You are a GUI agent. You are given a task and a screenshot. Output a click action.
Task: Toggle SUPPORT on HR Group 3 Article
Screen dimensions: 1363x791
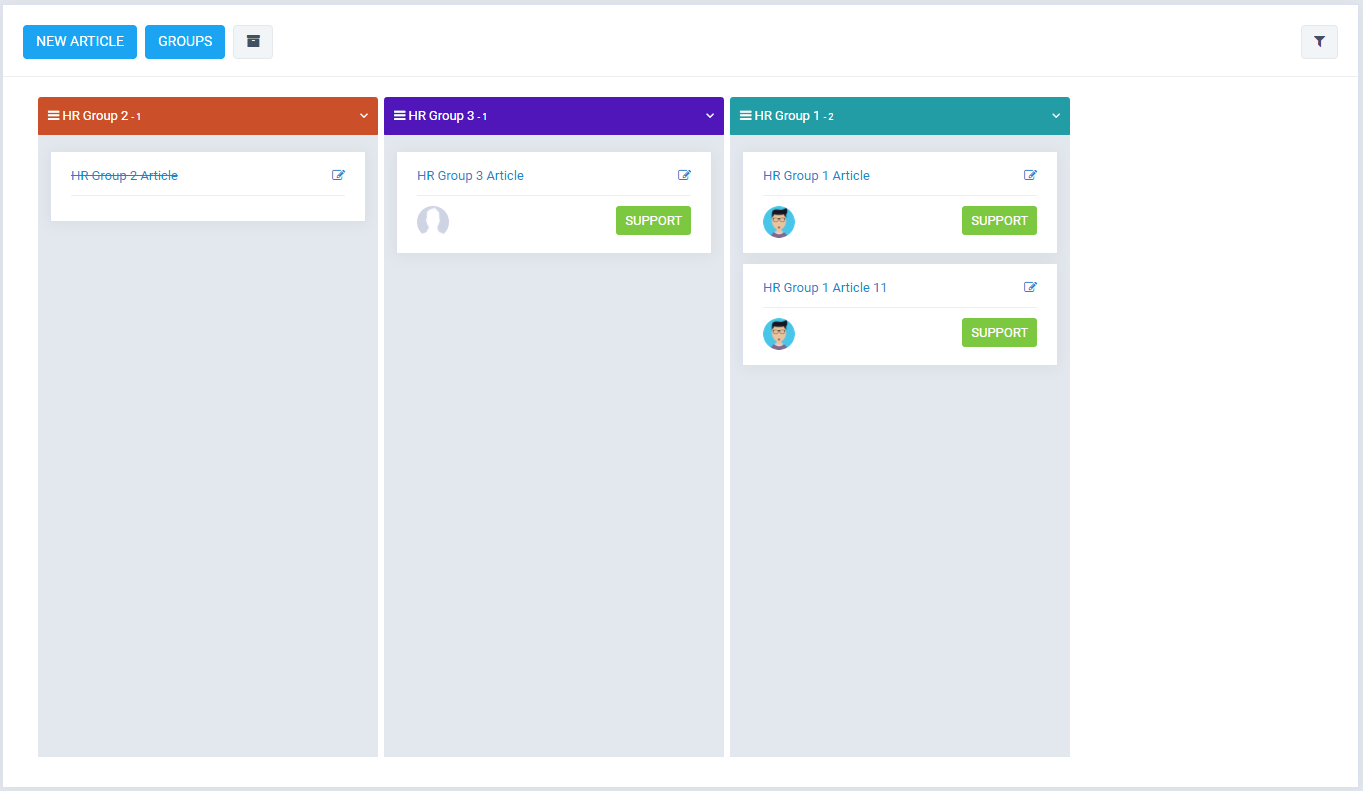[x=653, y=220]
